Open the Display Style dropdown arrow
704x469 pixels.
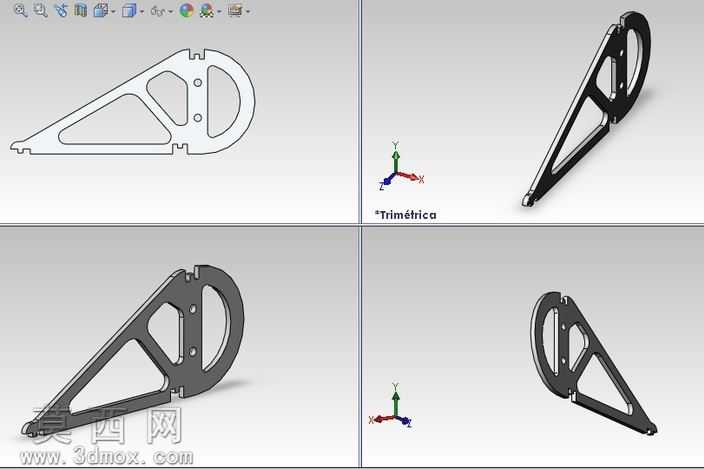142,11
